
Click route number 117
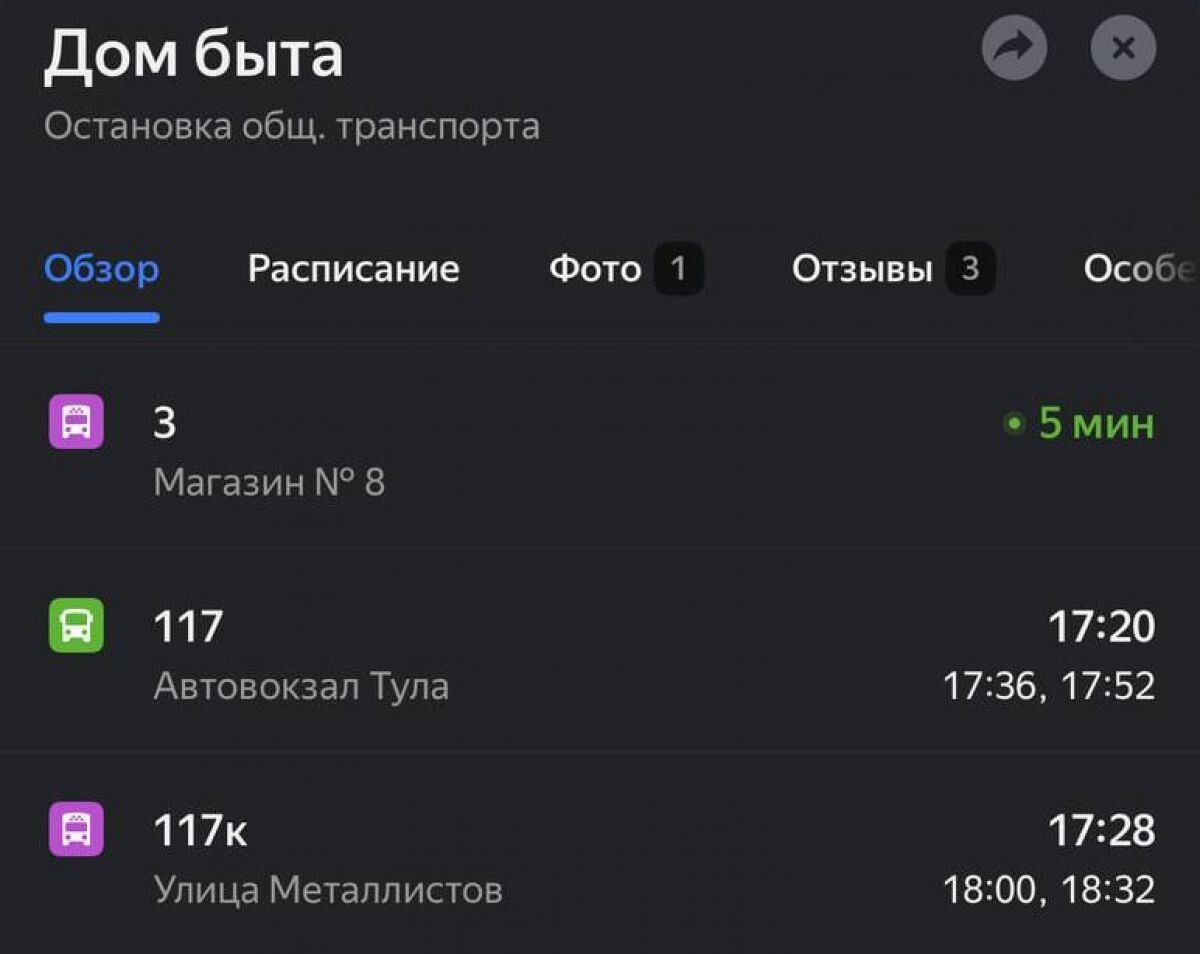pos(185,627)
